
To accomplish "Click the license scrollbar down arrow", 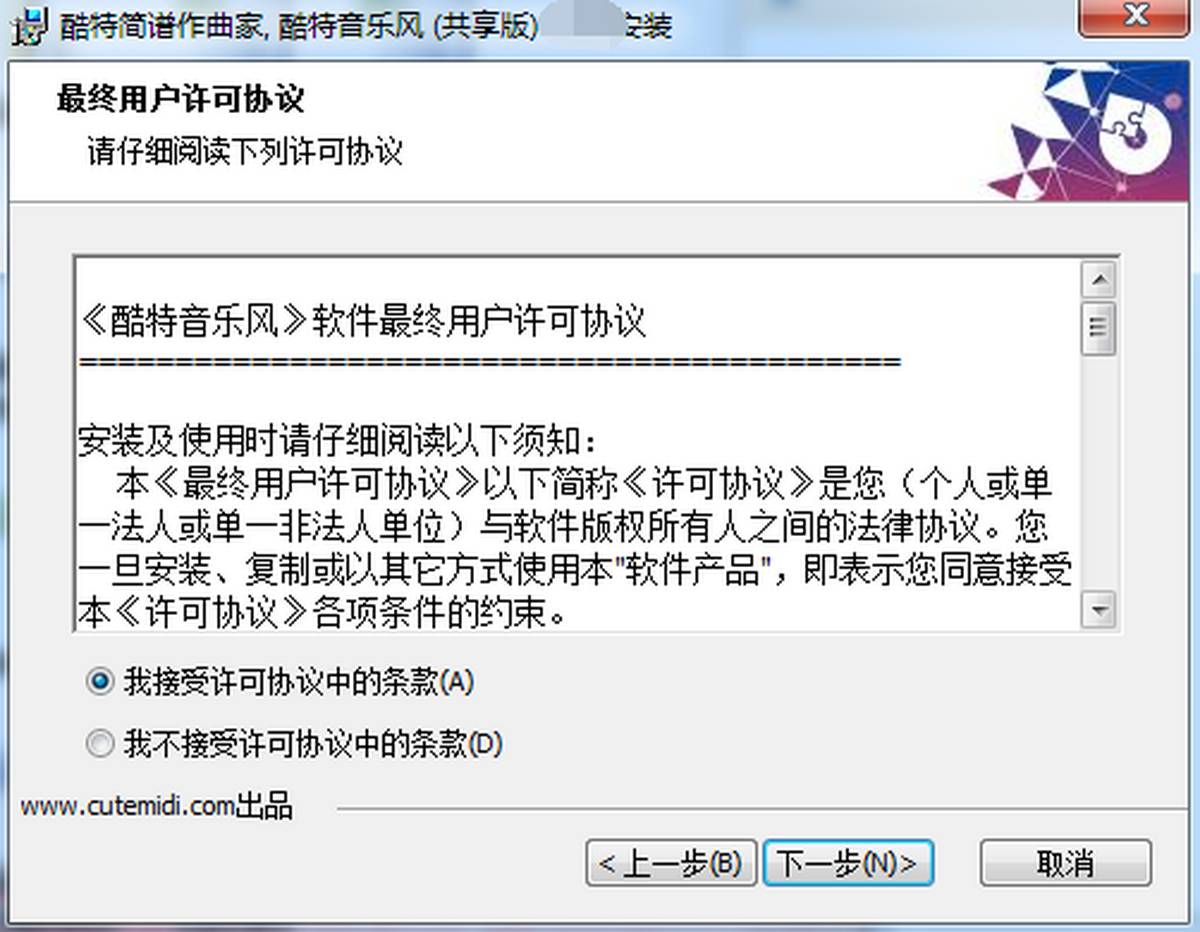I will (1100, 608).
